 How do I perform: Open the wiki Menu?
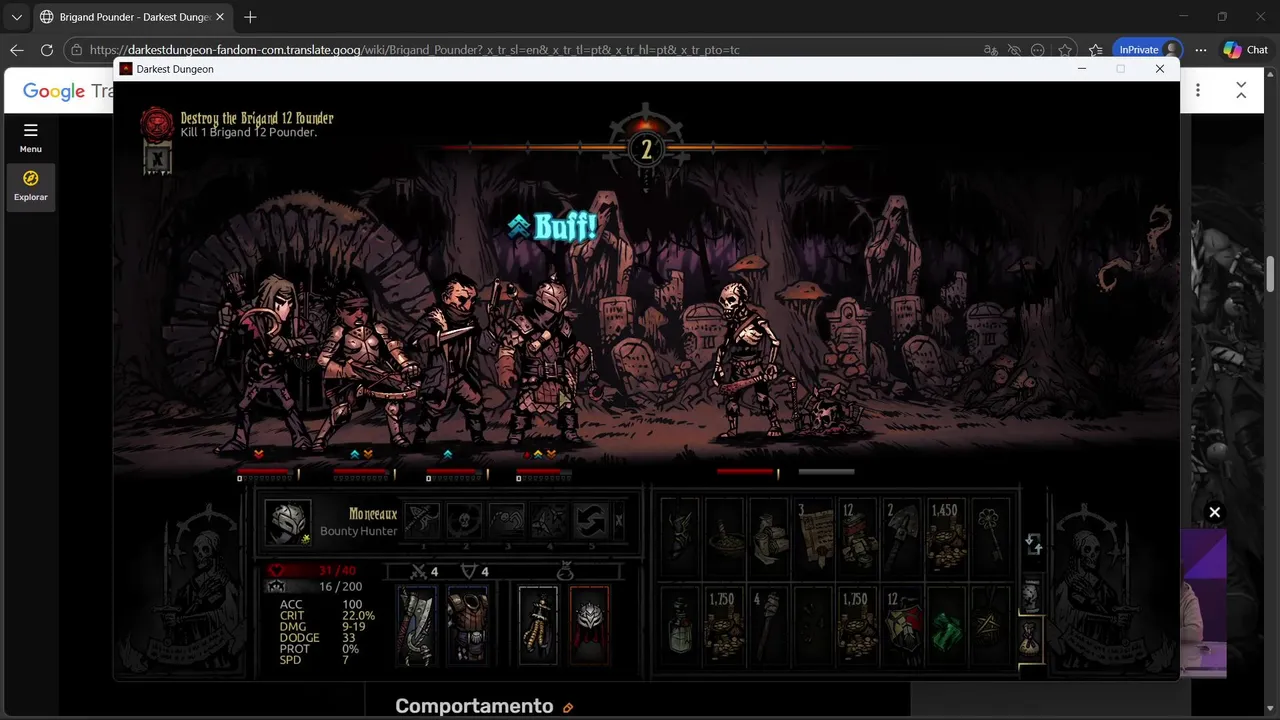31,137
